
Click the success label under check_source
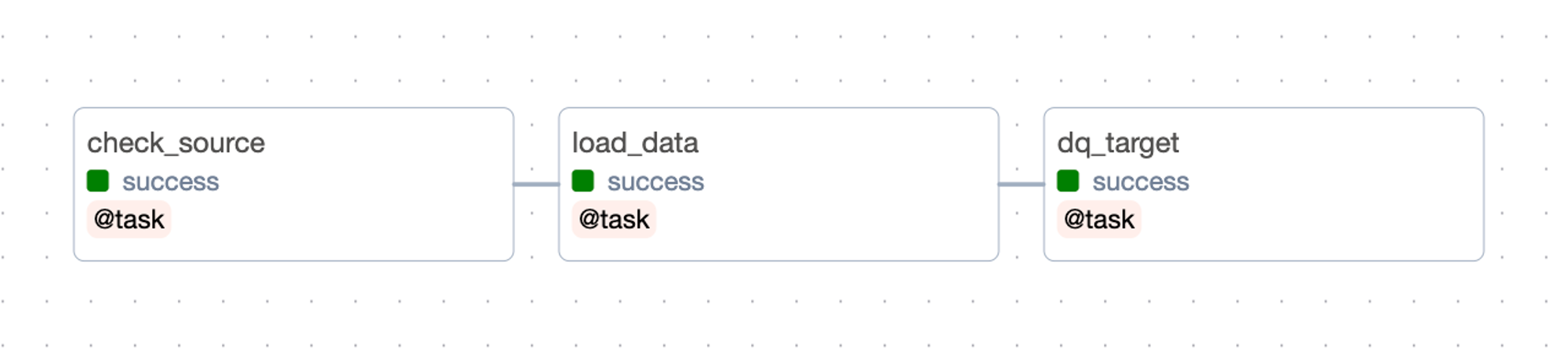(x=170, y=182)
